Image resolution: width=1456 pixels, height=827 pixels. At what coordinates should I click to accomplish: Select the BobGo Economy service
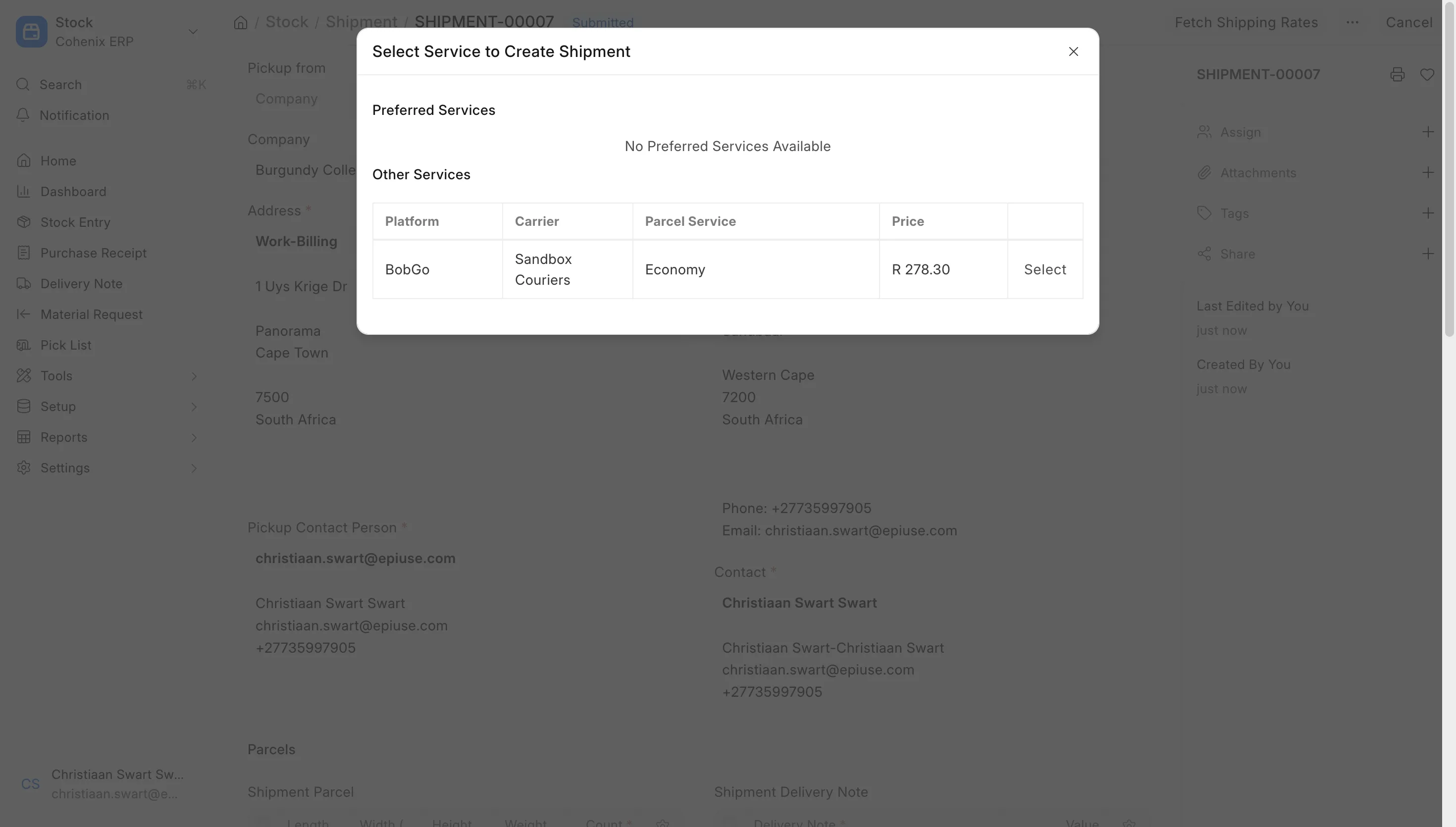[1045, 269]
